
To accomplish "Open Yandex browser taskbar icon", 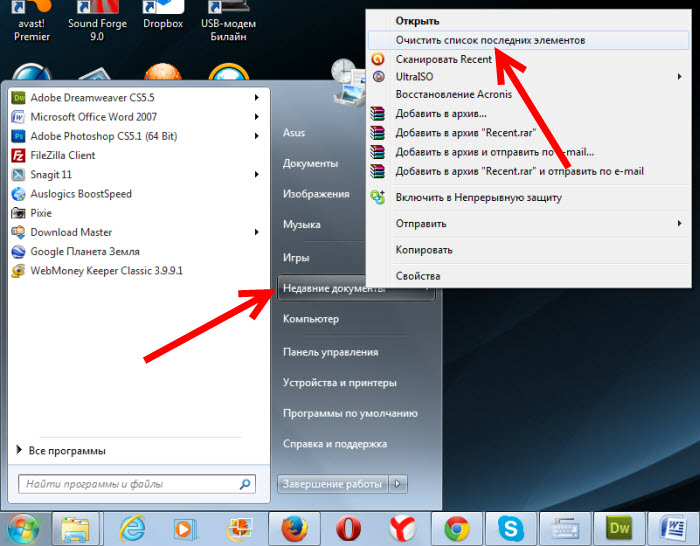I will click(403, 527).
